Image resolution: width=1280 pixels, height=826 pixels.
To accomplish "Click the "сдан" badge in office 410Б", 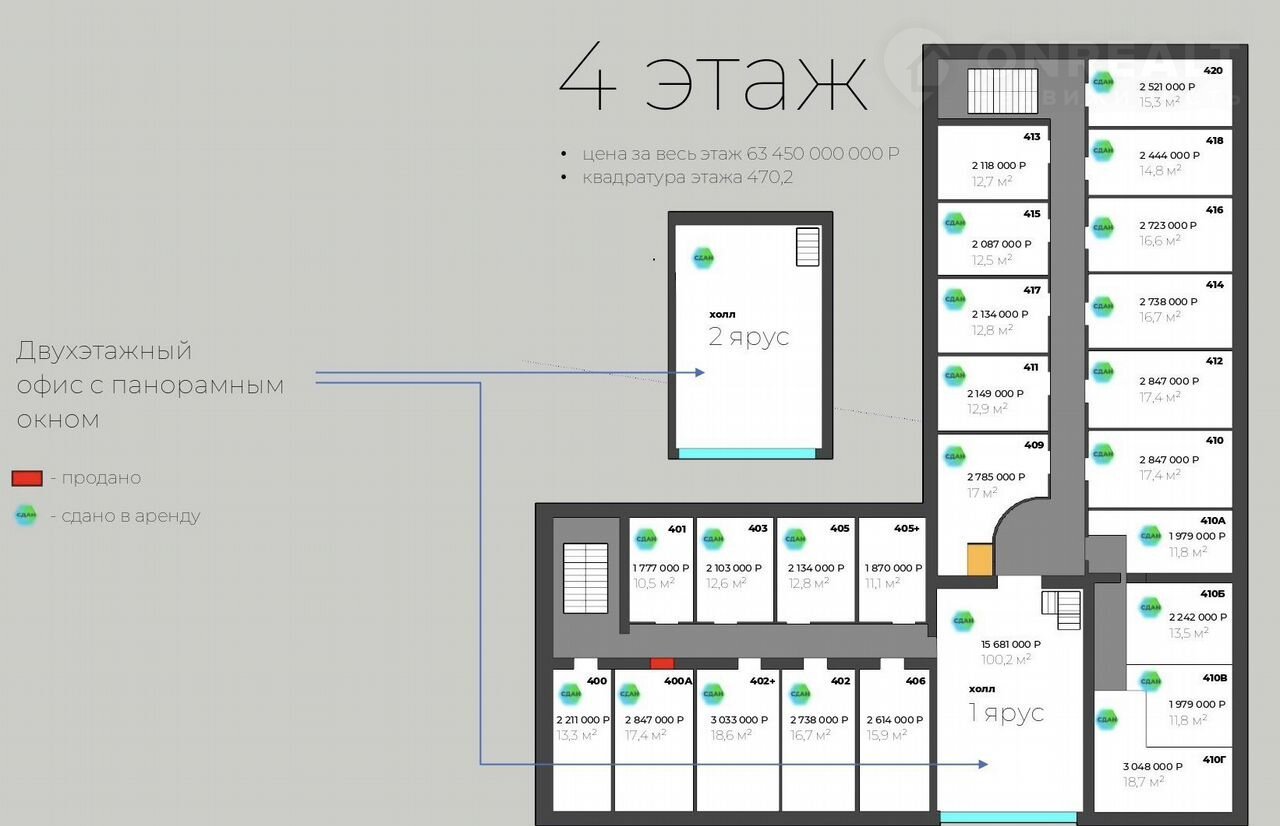I will (1150, 607).
